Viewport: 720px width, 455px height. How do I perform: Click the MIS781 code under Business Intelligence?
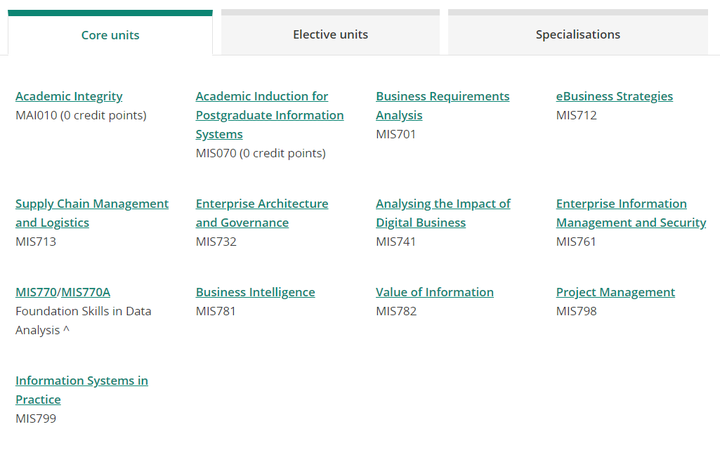click(x=216, y=311)
